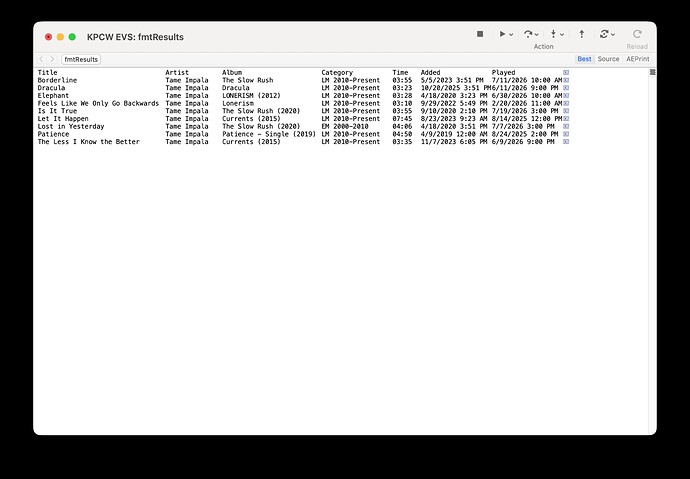Switch to the Source view tab
Image resolution: width=690 pixels, height=479 pixels.
coord(608,59)
